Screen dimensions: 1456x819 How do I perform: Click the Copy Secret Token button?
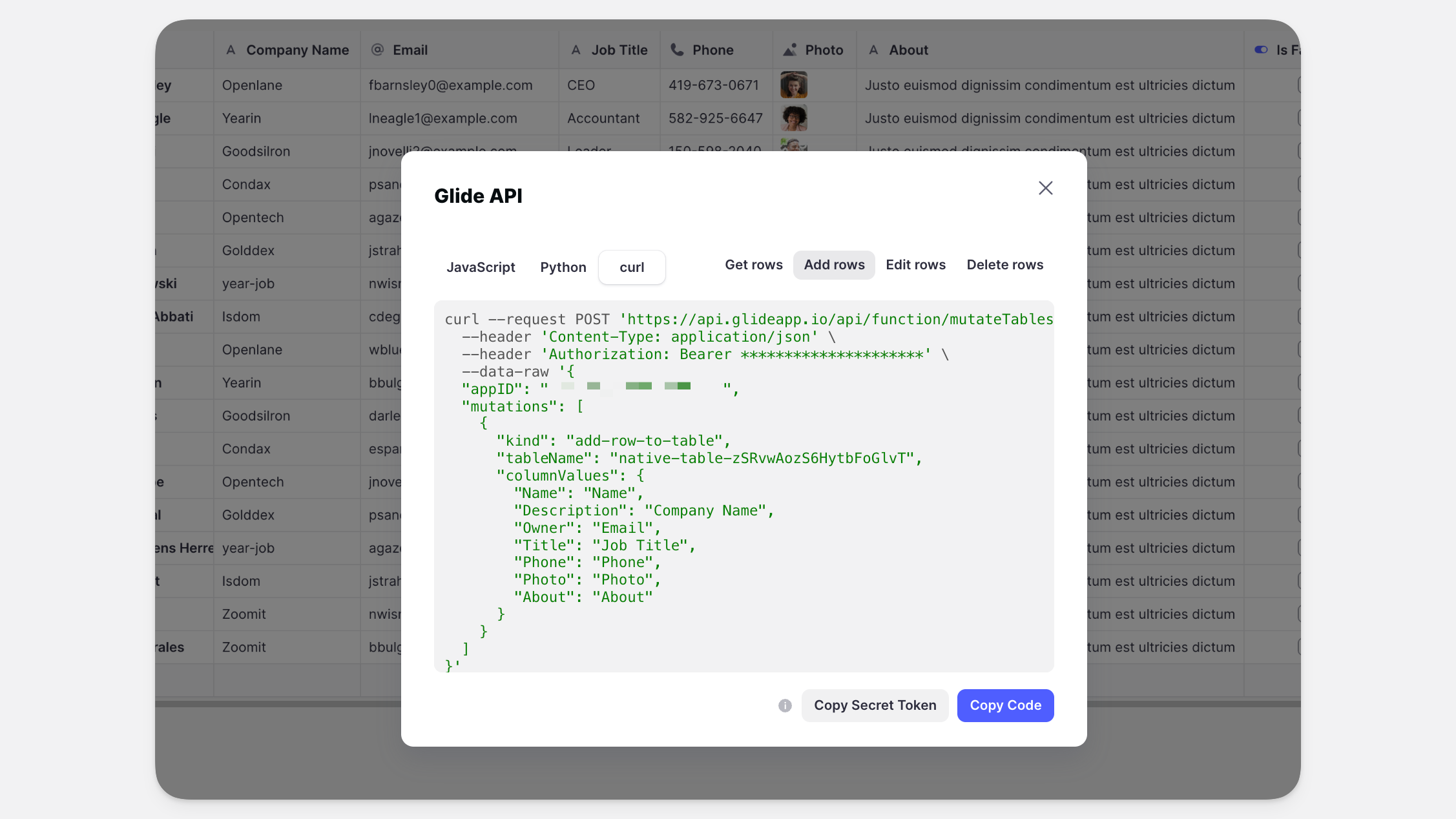[x=875, y=705]
